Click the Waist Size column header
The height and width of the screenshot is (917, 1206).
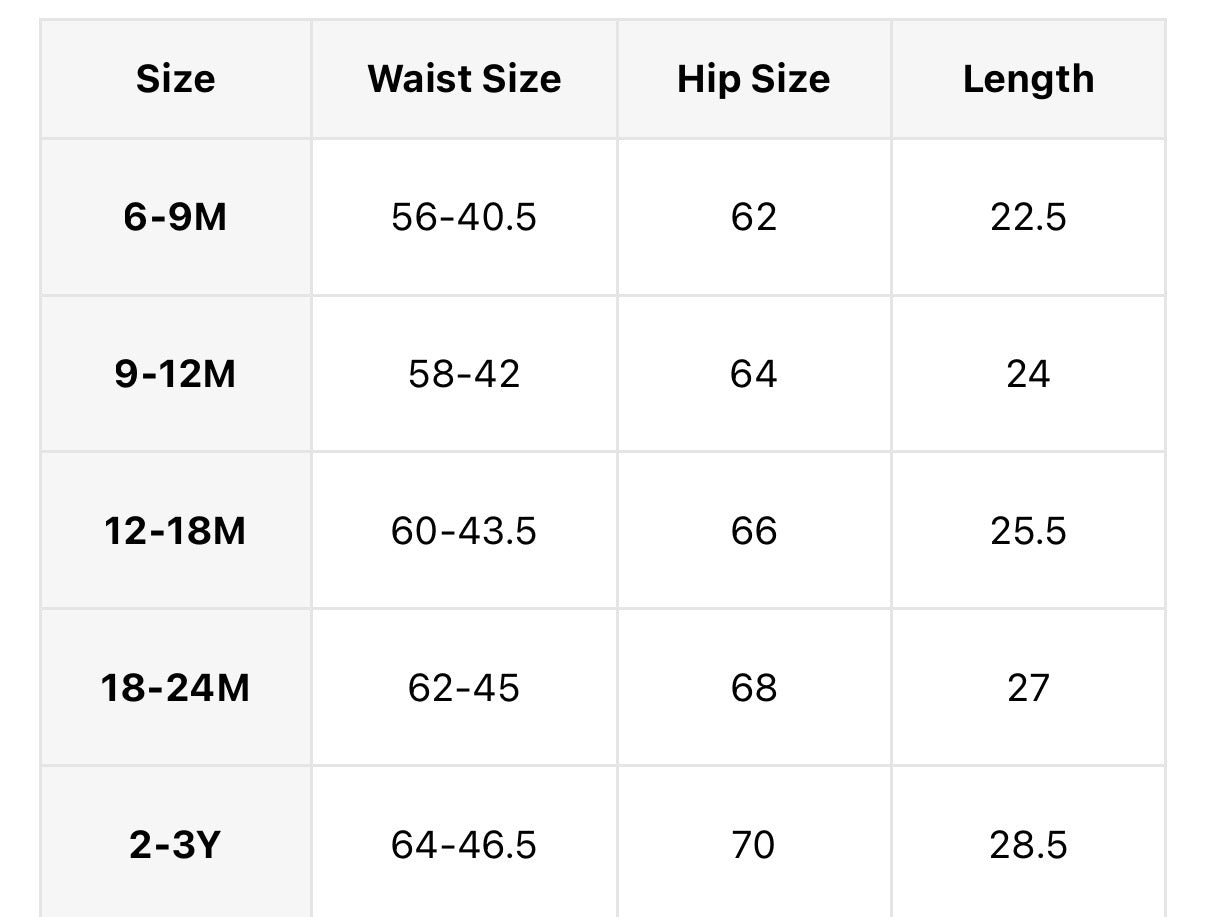pyautogui.click(x=464, y=79)
